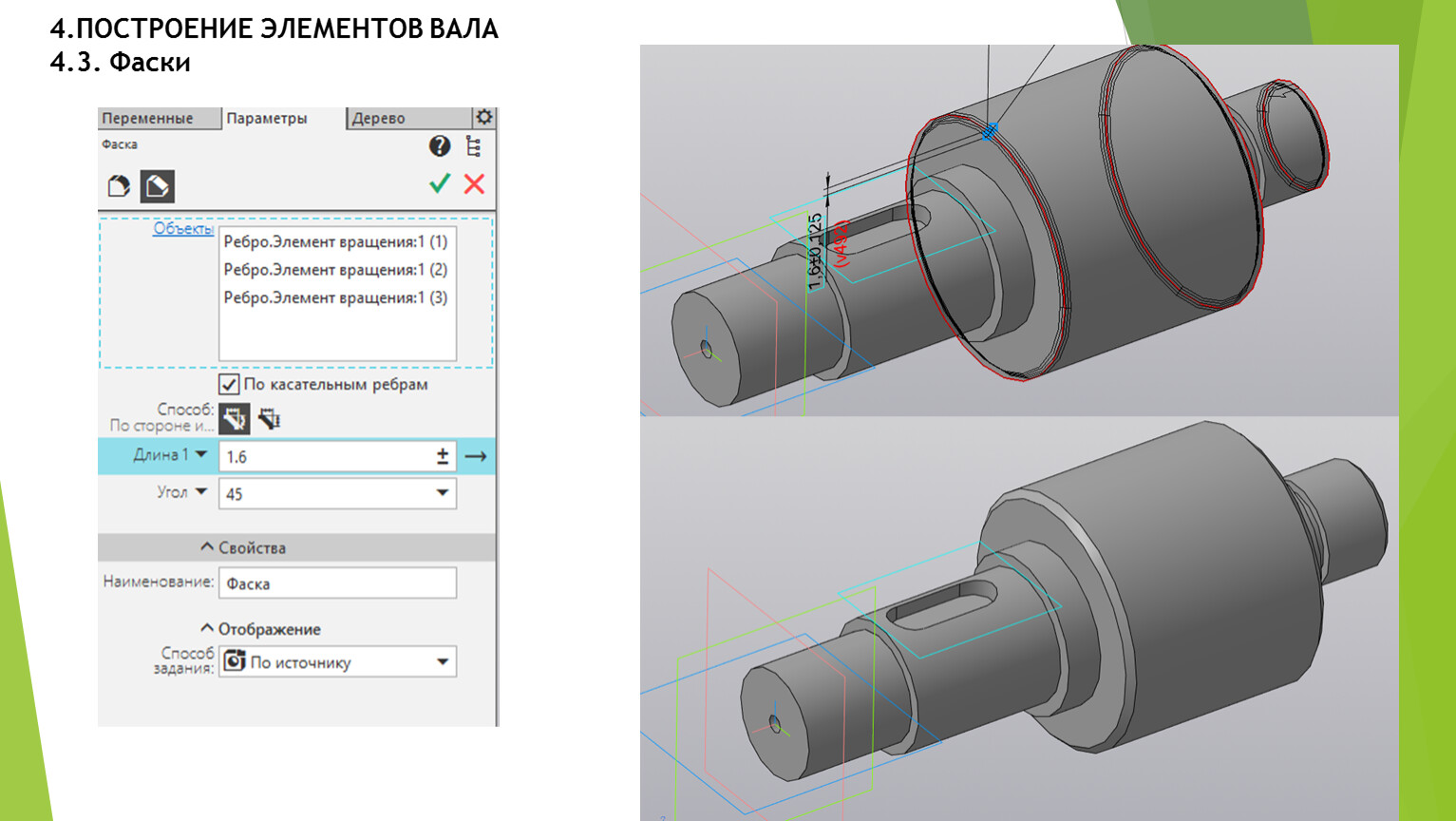
Task: Choose the second Способ construction method icon
Action: [270, 418]
